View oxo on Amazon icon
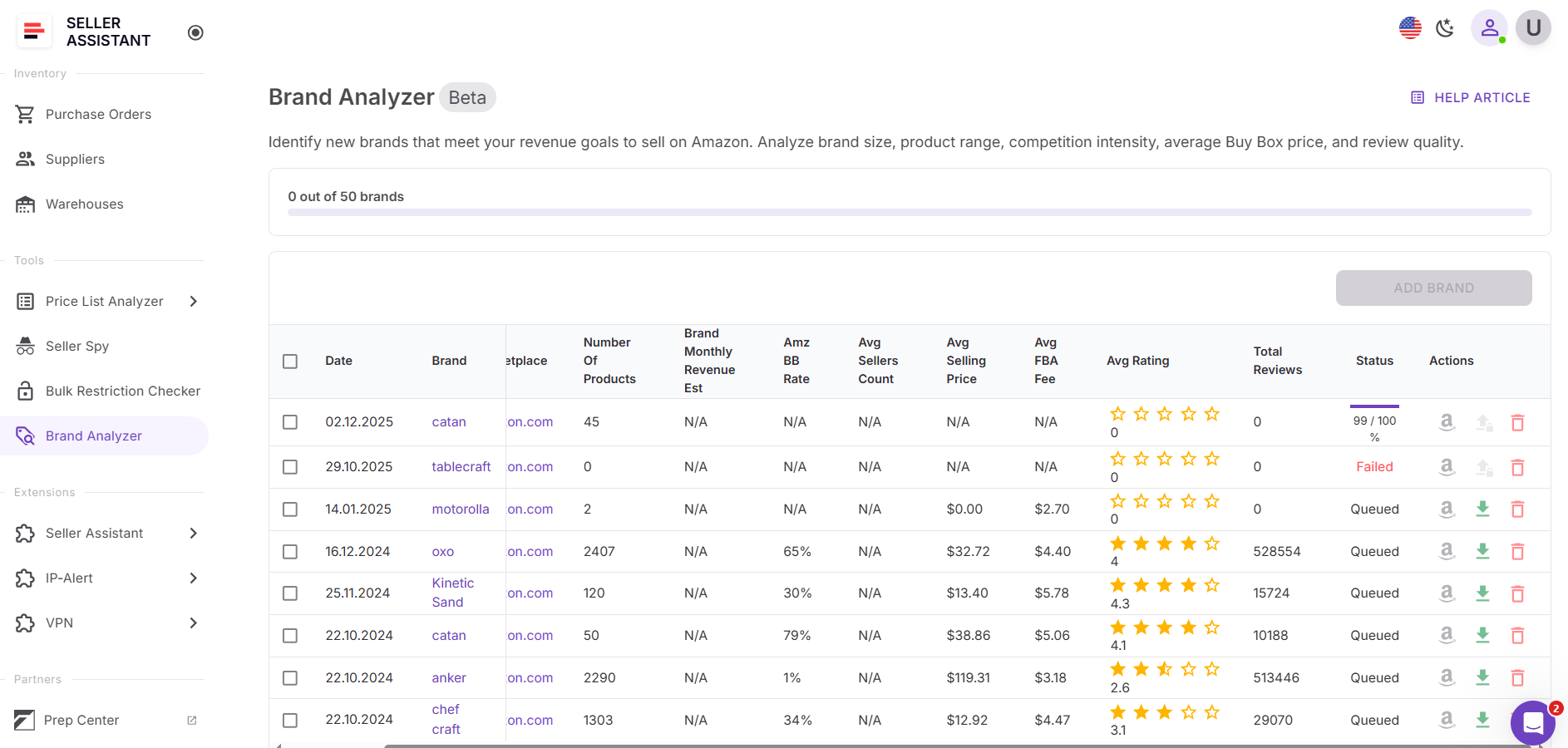The height and width of the screenshot is (748, 1568). [x=1447, y=551]
